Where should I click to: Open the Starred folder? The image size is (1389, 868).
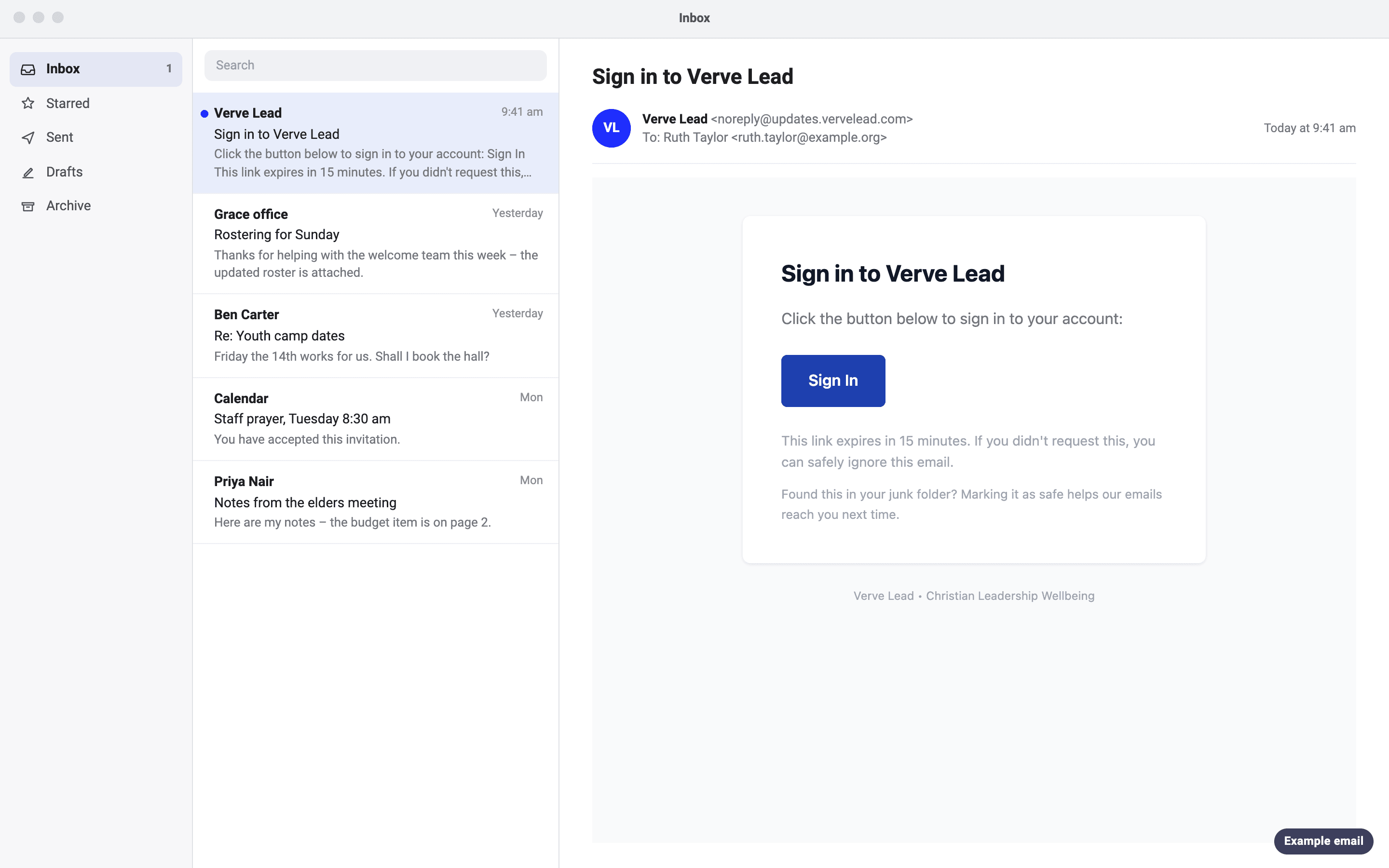click(x=96, y=103)
